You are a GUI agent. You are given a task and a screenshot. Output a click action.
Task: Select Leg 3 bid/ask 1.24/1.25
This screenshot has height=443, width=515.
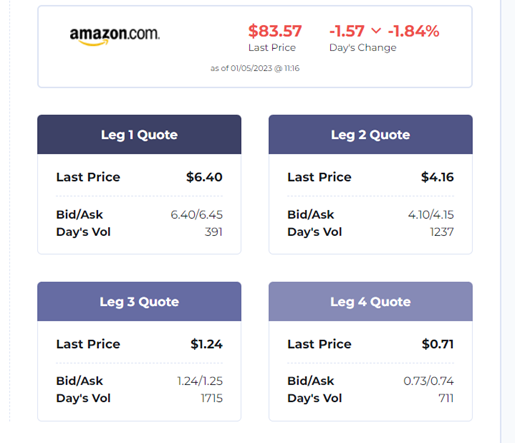200,381
